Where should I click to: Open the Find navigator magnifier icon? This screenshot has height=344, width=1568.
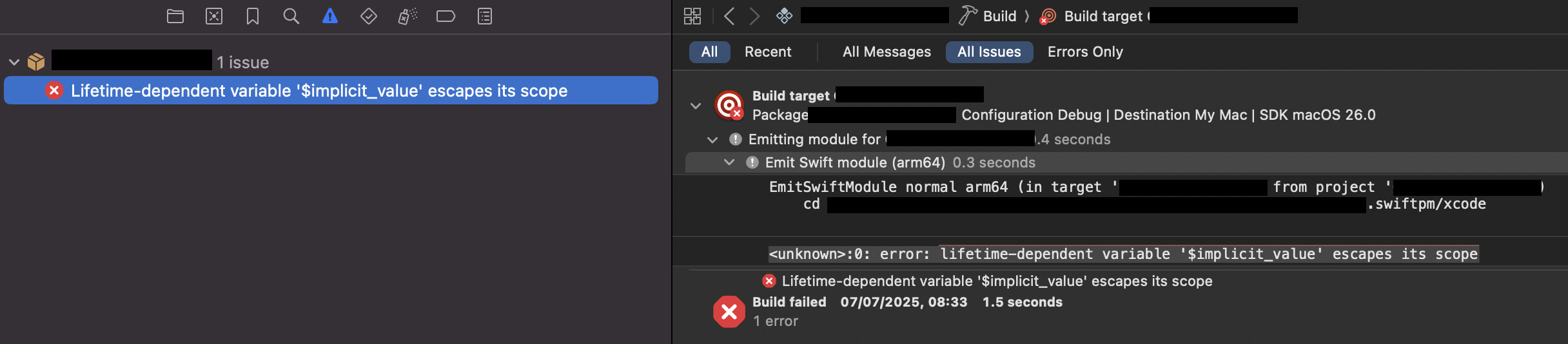[x=291, y=16]
